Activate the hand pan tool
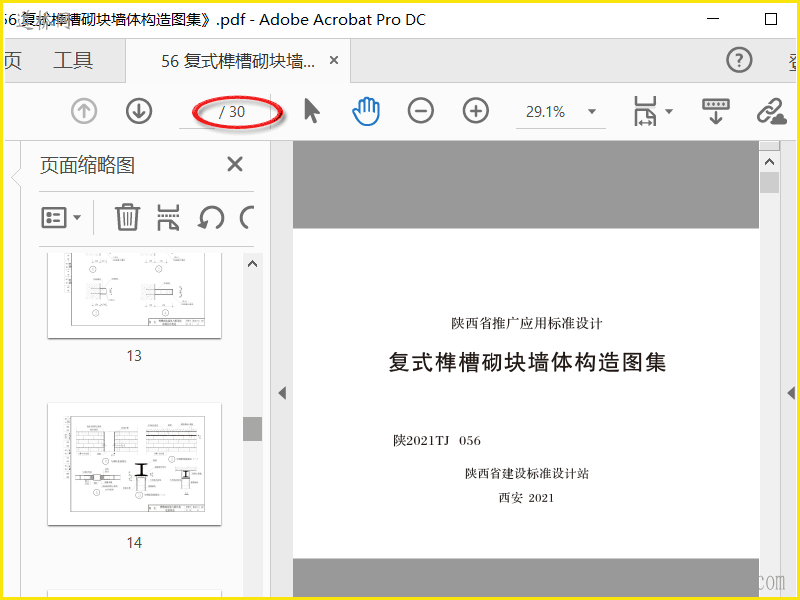 click(366, 111)
